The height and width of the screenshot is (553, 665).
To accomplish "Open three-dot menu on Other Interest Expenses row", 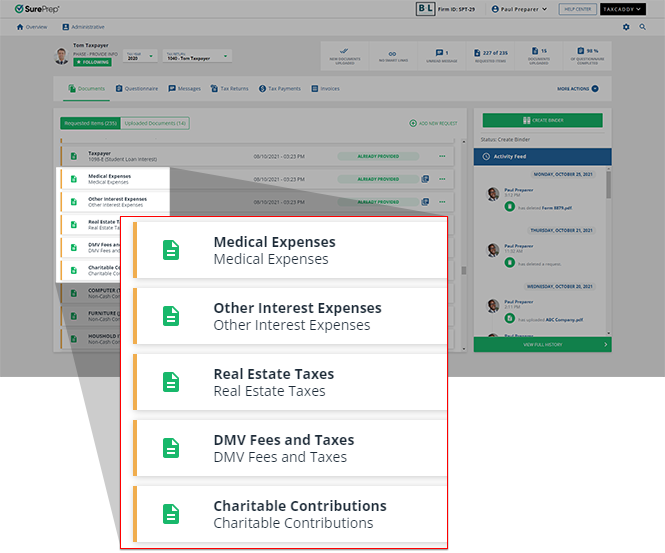I will click(442, 201).
